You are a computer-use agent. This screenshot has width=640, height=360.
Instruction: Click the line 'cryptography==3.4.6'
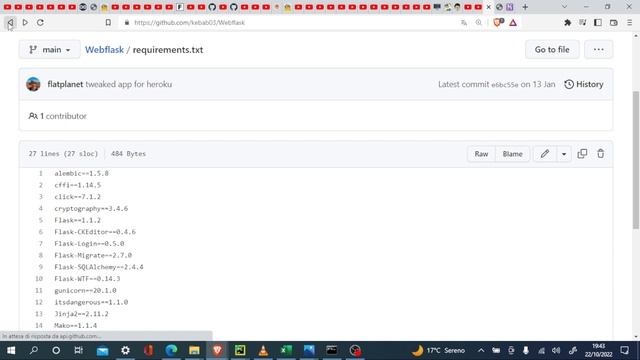point(91,209)
